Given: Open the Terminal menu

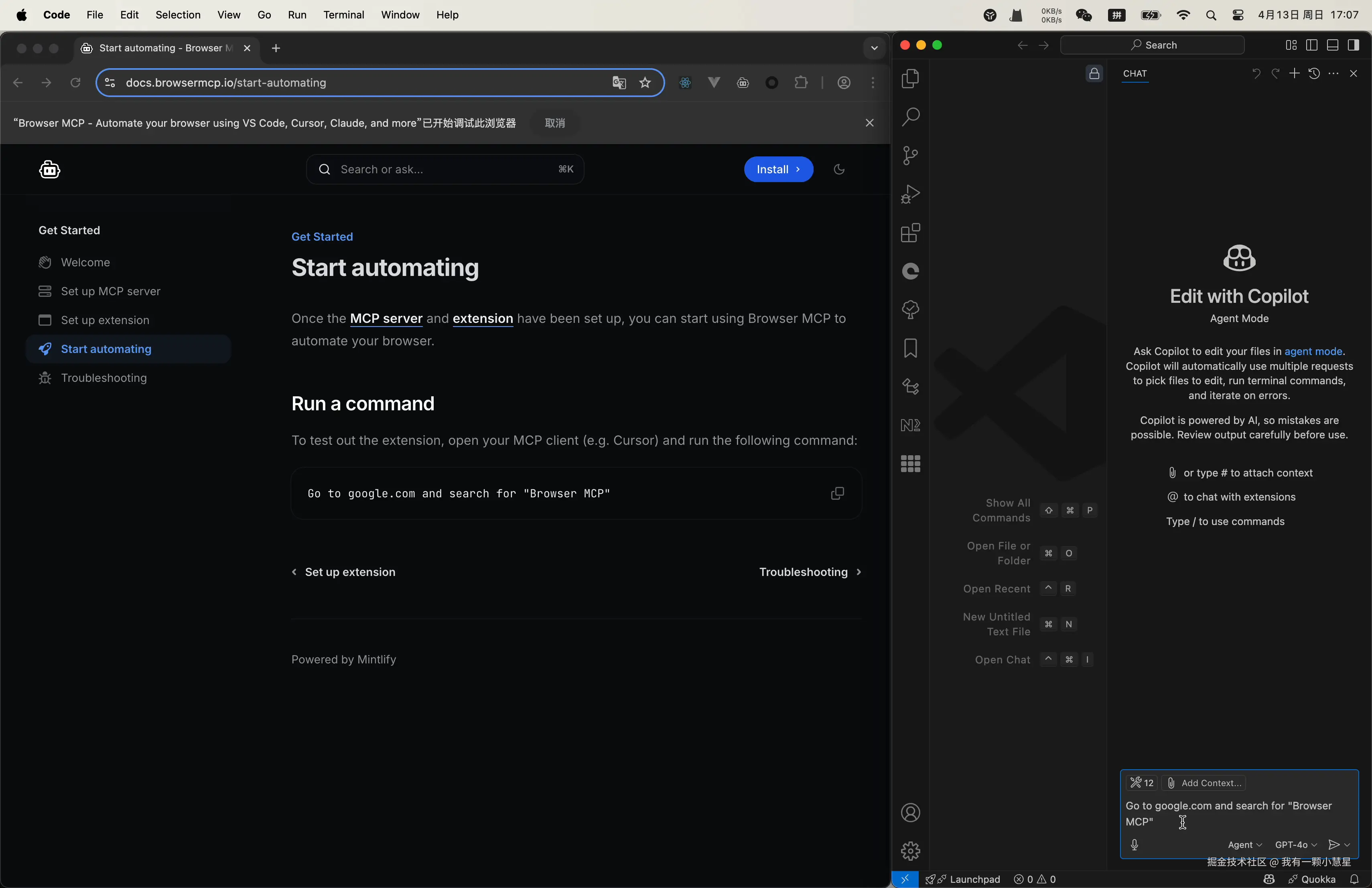Looking at the screenshot, I should click(343, 15).
